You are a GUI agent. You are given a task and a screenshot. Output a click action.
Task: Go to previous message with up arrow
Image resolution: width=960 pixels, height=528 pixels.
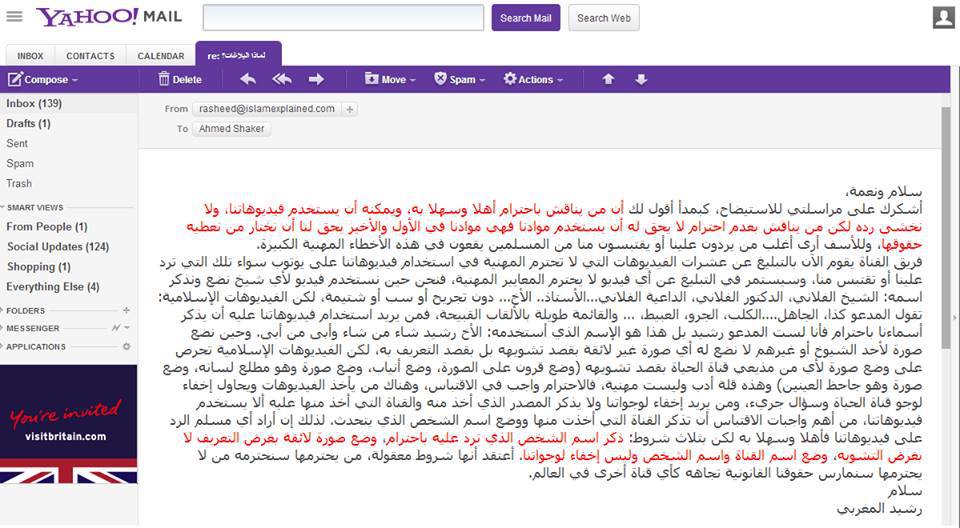point(608,80)
